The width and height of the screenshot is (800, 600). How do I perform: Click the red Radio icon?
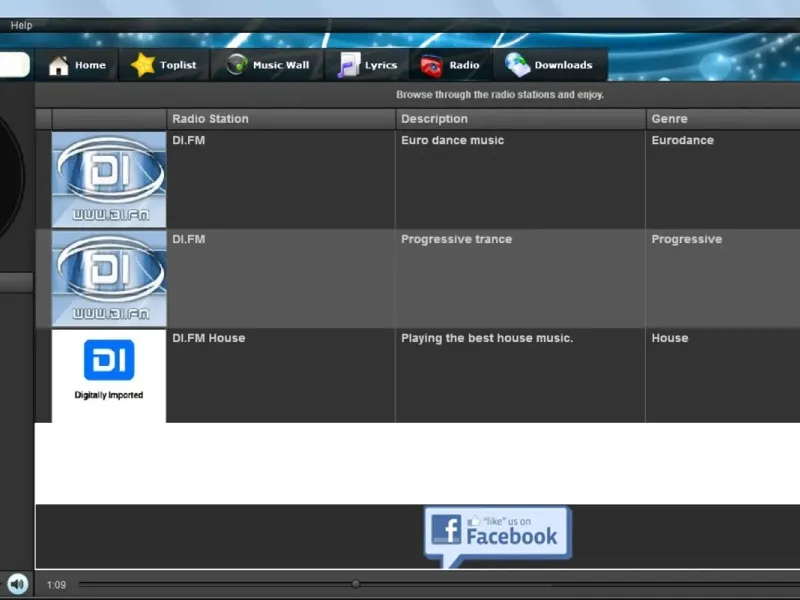point(432,66)
